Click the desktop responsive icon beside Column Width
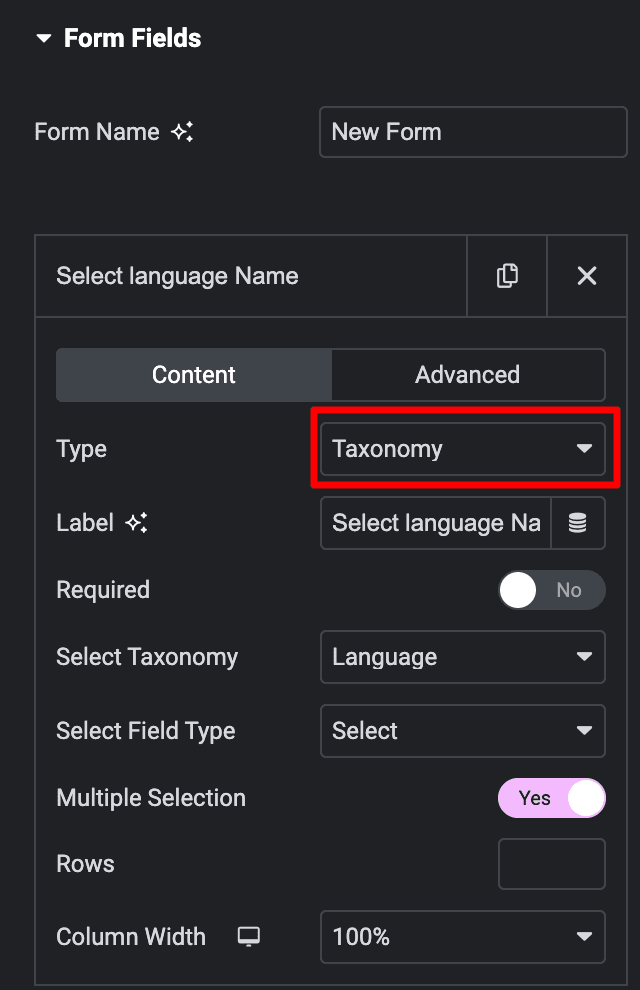This screenshot has width=640, height=990. 247,937
